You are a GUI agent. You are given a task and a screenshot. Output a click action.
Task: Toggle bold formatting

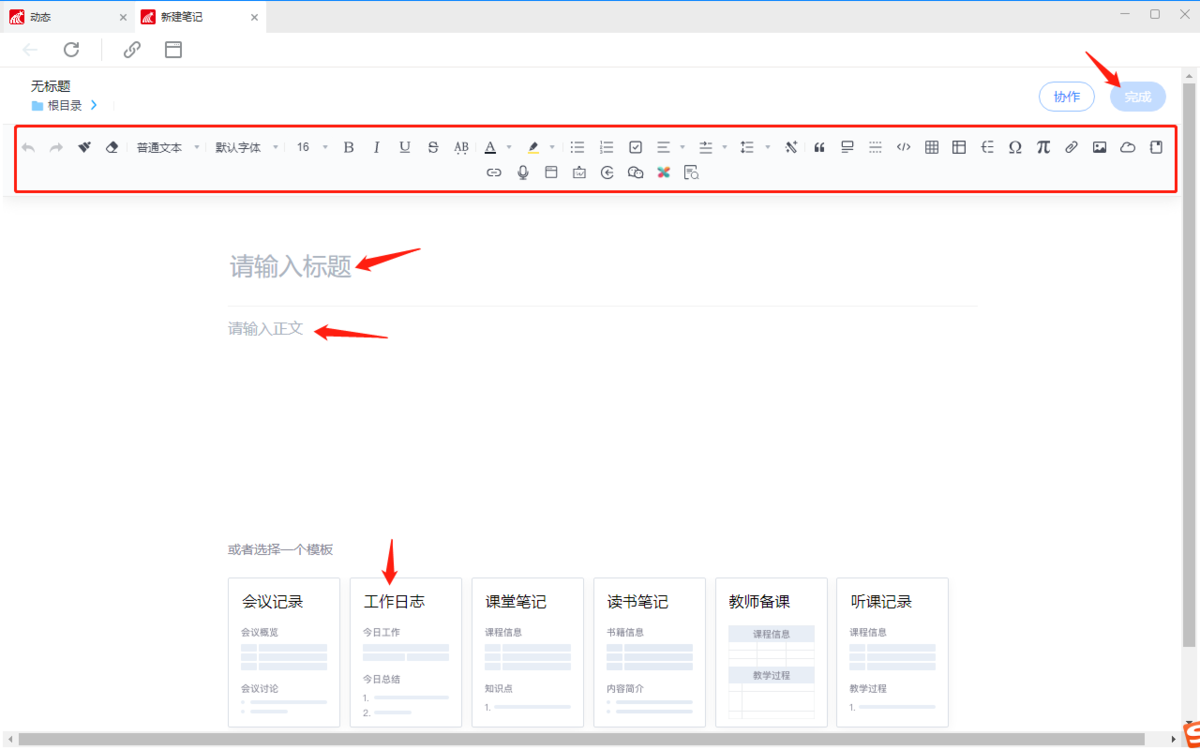(348, 147)
